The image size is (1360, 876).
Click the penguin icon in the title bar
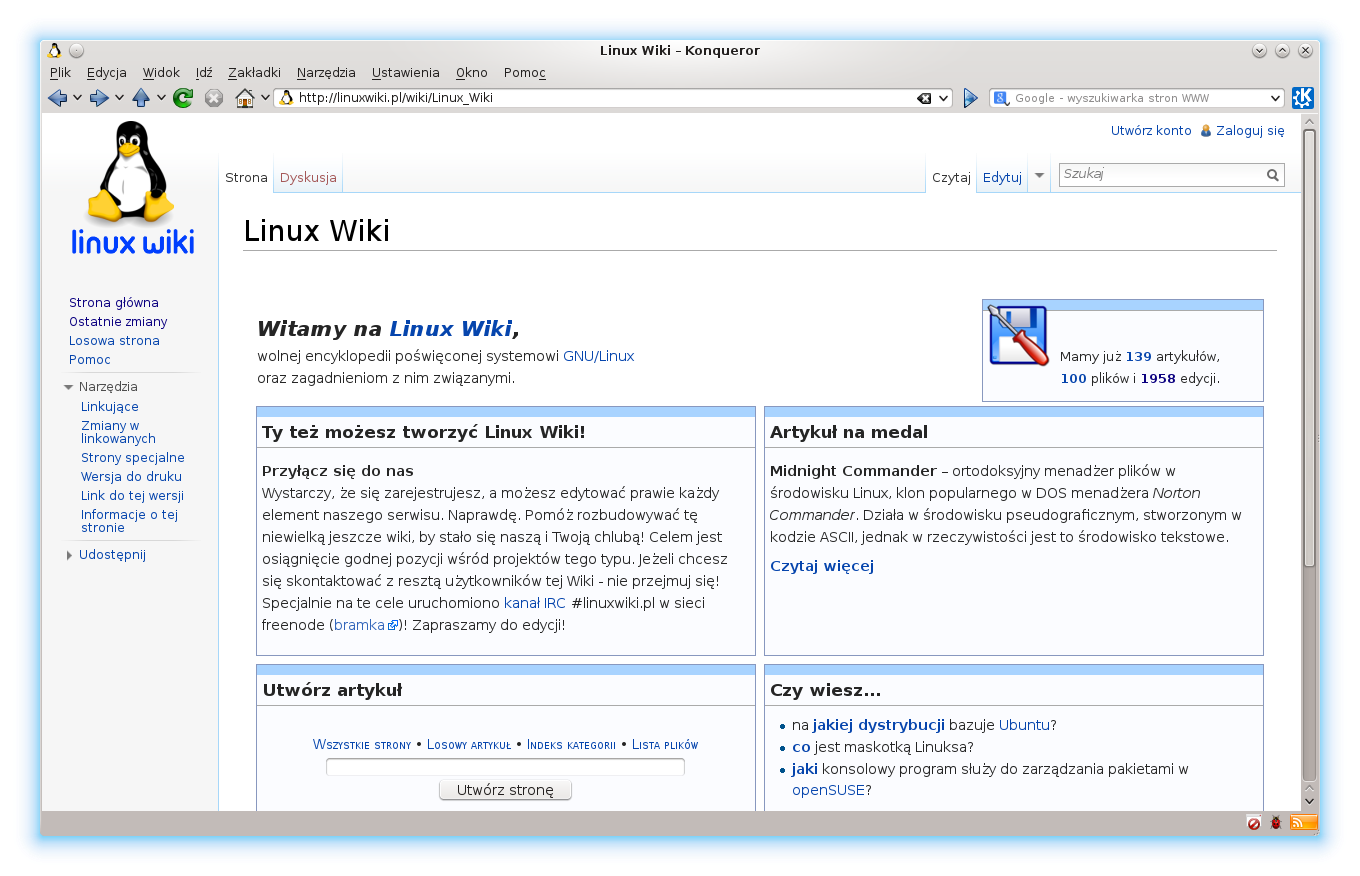55,51
